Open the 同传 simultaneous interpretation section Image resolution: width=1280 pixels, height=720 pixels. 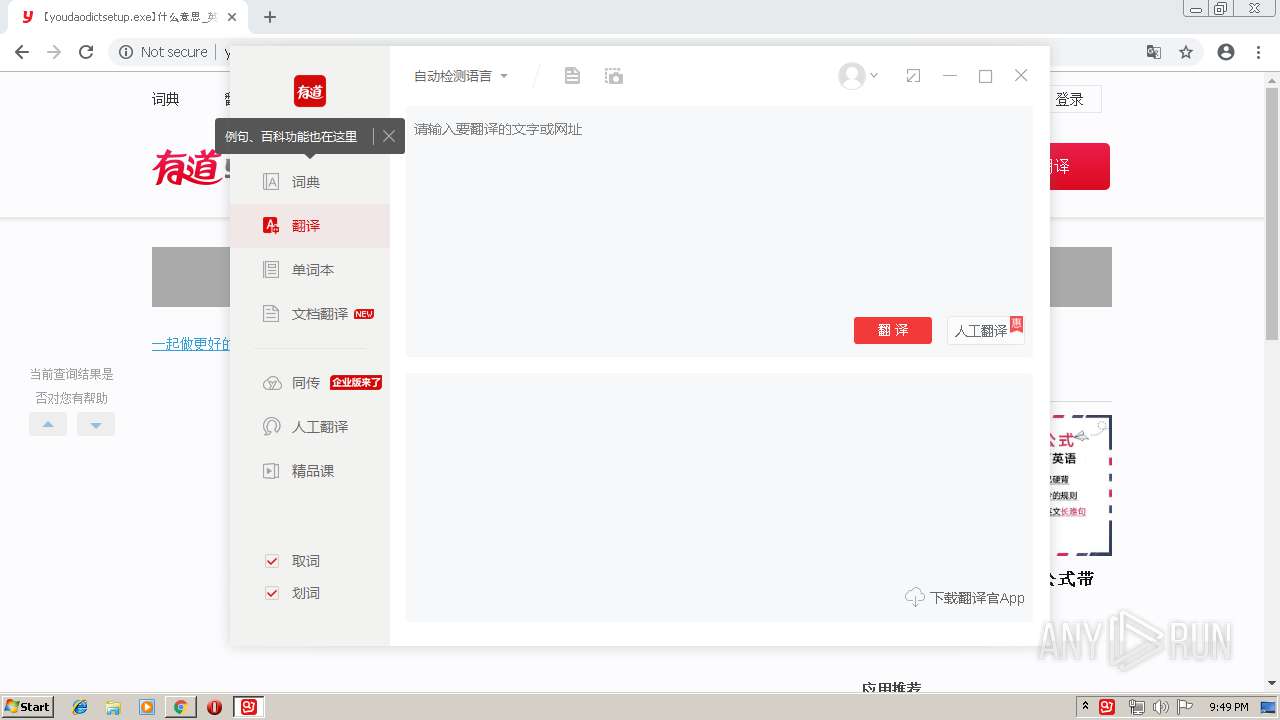(x=310, y=383)
